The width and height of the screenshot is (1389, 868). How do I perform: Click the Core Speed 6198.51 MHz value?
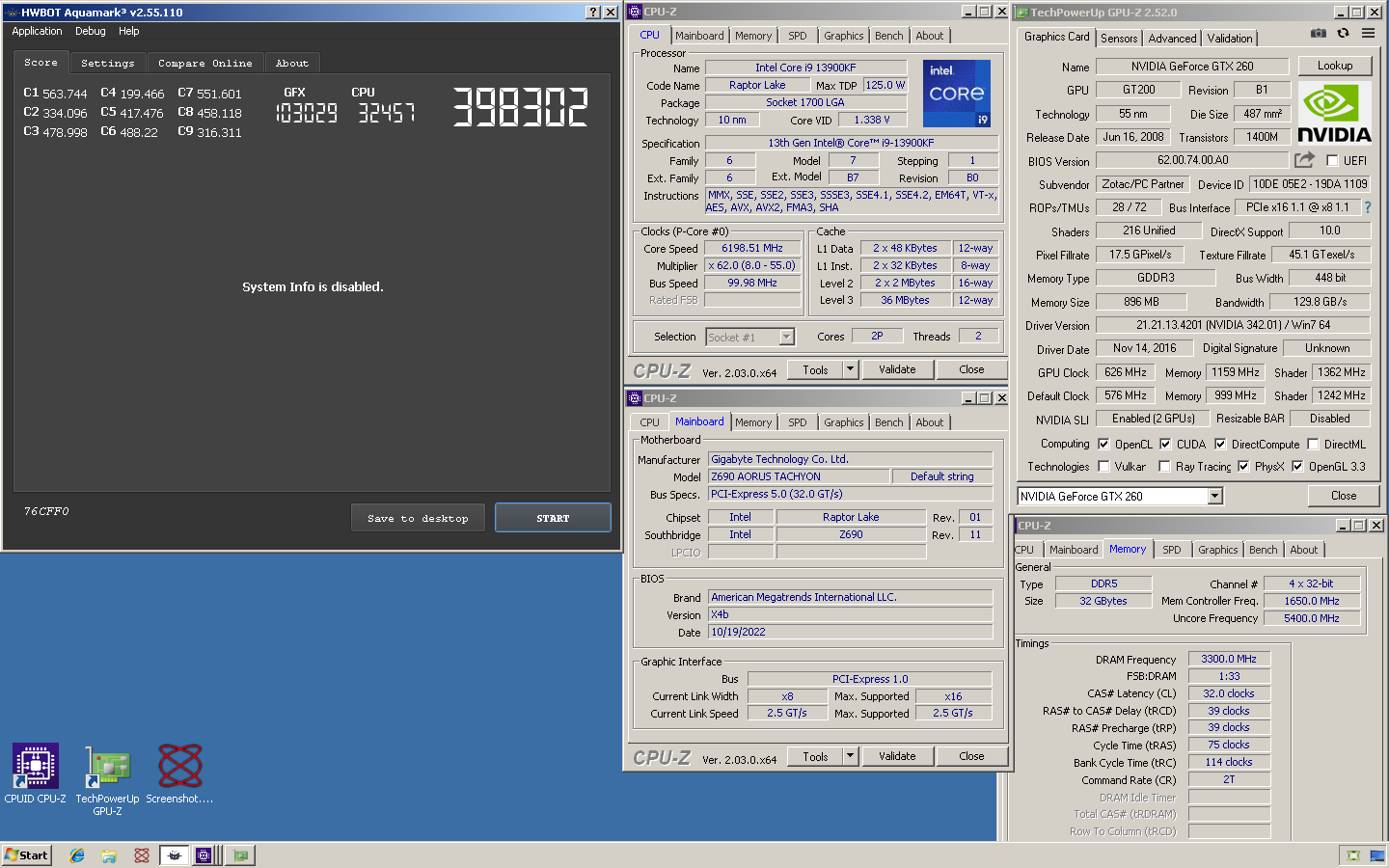(752, 248)
